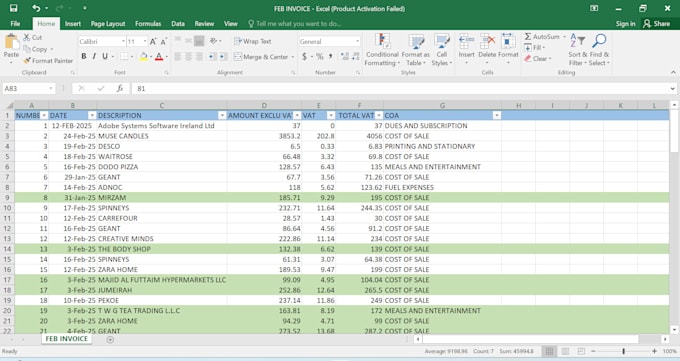Image resolution: width=680 pixels, height=361 pixels.
Task: Open the TOTAL VAT column filter dropdown
Action: (x=379, y=115)
